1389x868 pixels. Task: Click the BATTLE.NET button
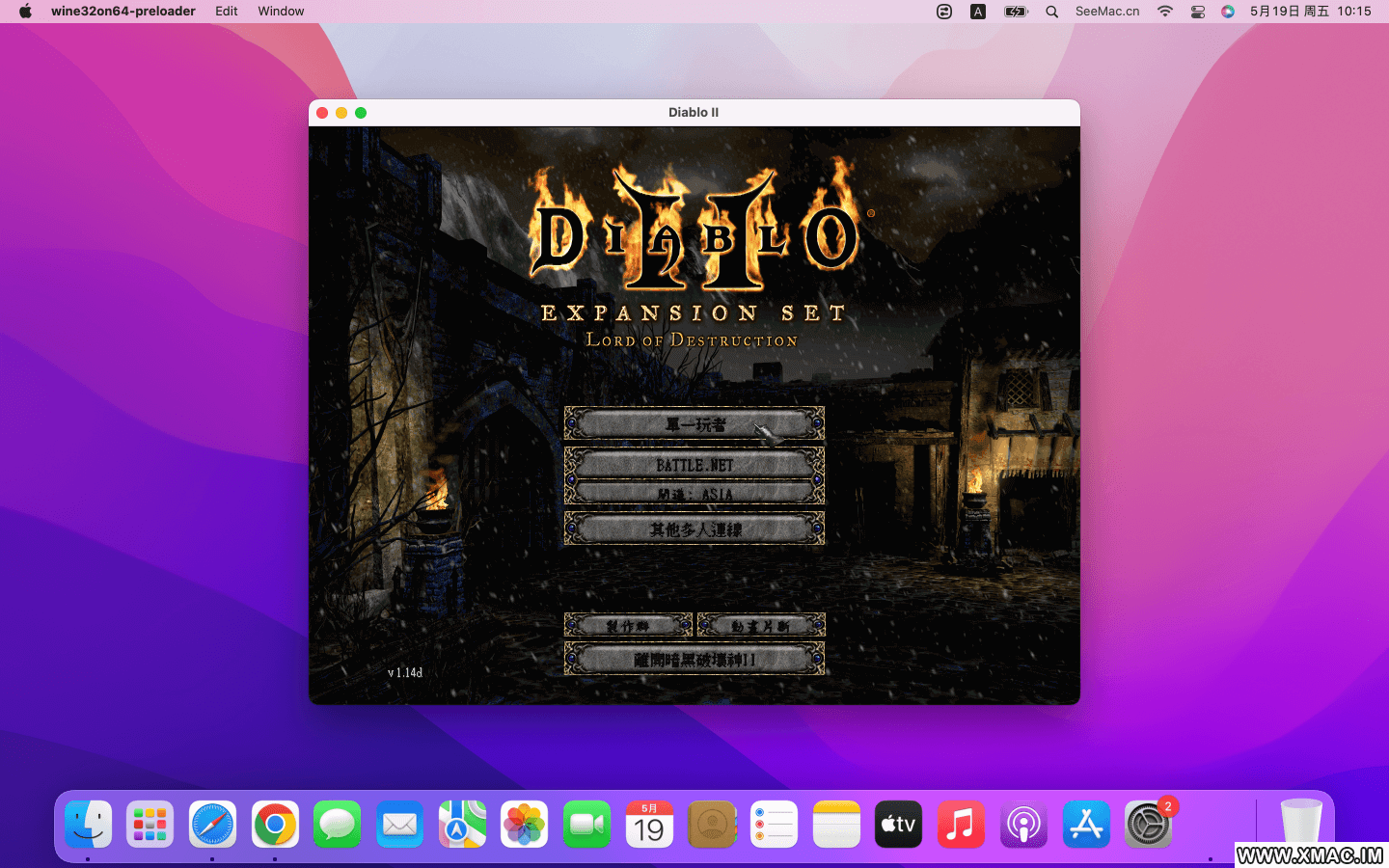pos(694,464)
